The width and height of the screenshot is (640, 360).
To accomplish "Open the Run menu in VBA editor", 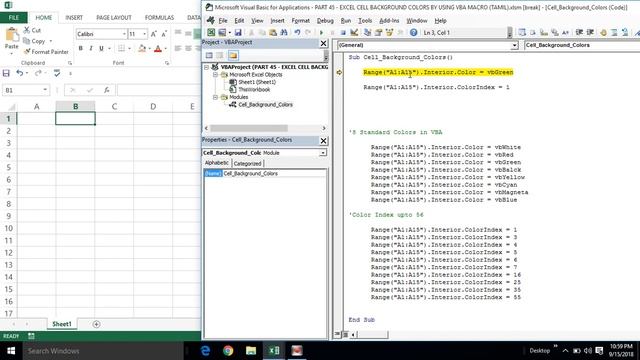I will [346, 20].
